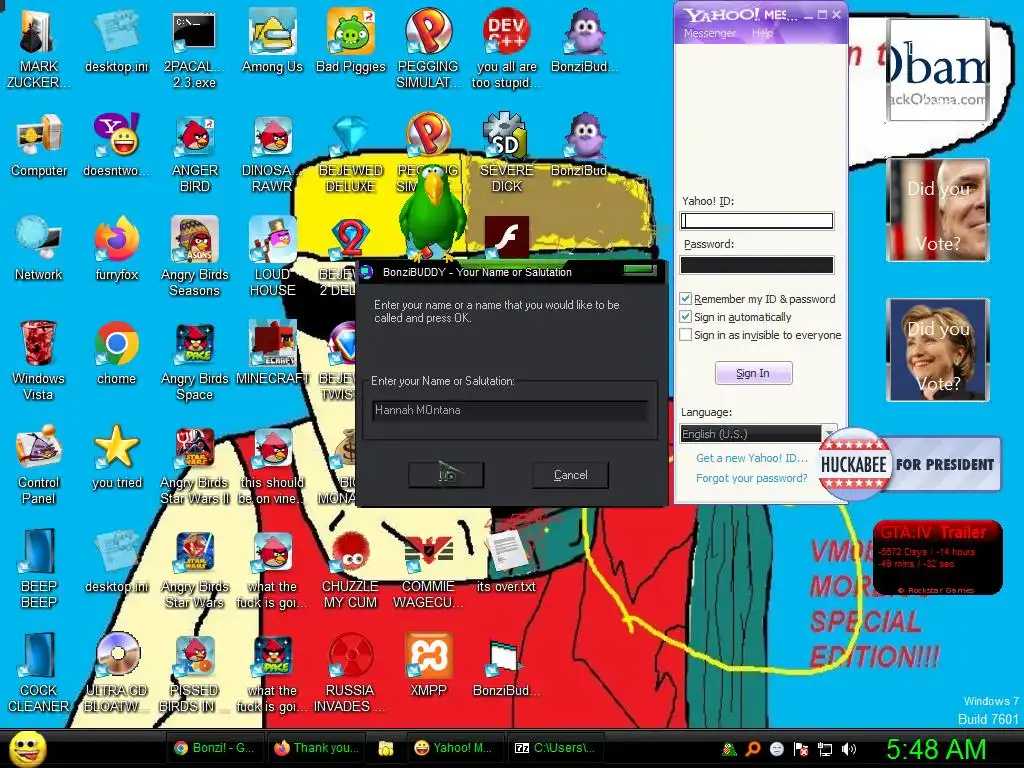Click the volume speaker tray icon
1024x768 pixels.
(x=849, y=749)
